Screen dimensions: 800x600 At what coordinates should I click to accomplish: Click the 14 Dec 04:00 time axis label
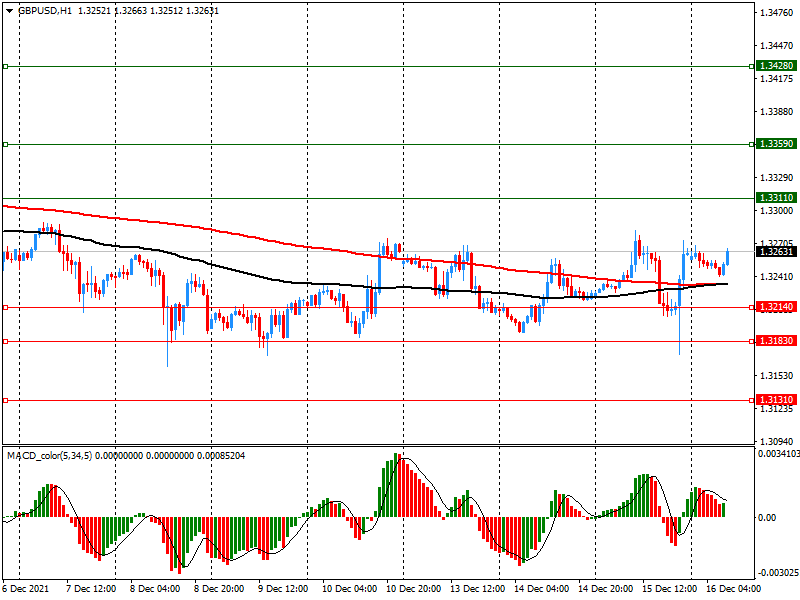coord(541,589)
